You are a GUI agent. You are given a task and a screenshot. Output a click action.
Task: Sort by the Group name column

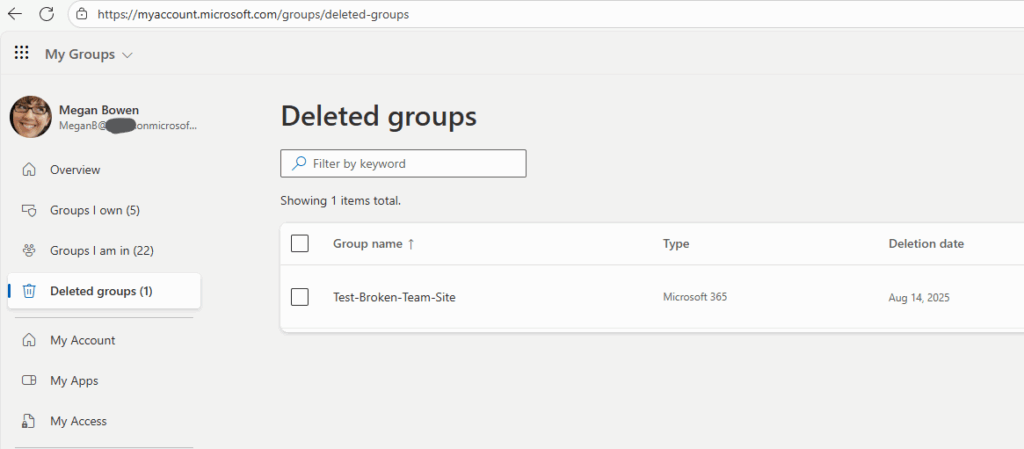[366, 243]
